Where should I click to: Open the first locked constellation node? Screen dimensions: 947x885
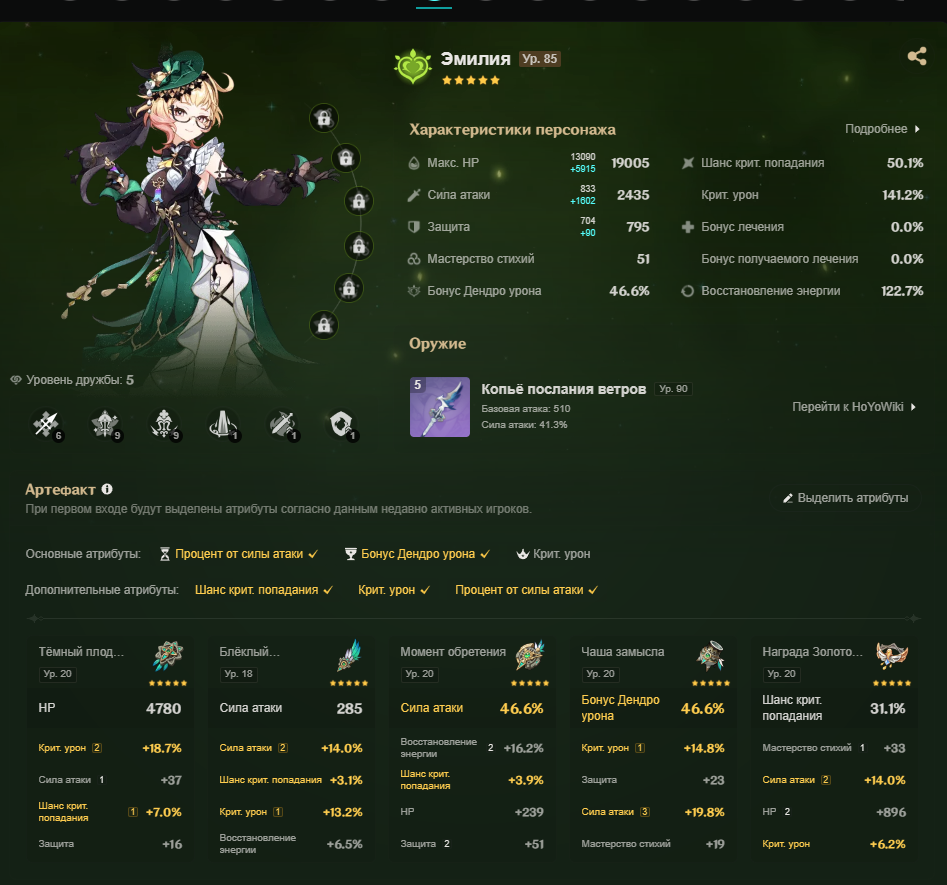(324, 118)
